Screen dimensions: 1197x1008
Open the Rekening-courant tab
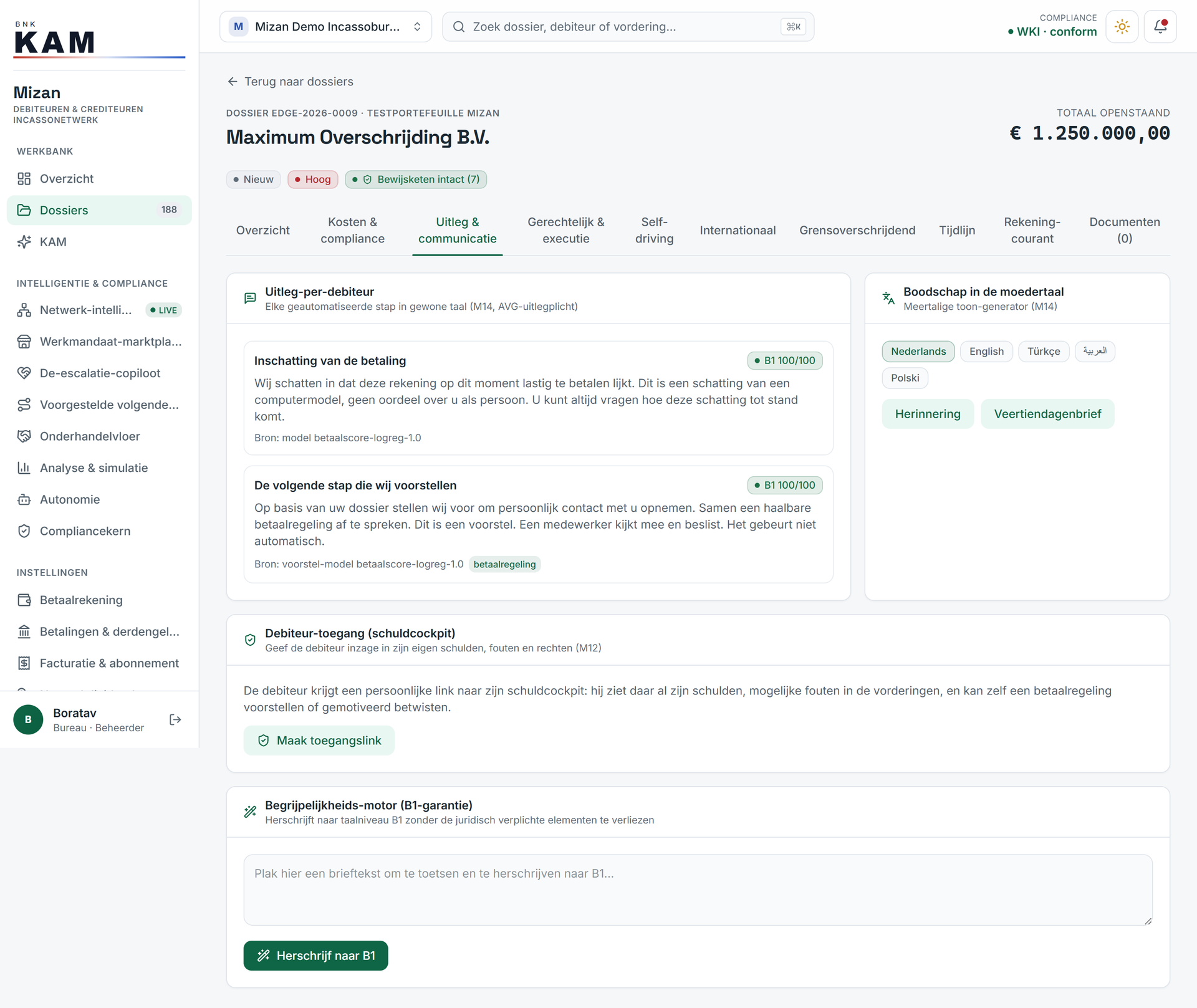coord(1032,230)
